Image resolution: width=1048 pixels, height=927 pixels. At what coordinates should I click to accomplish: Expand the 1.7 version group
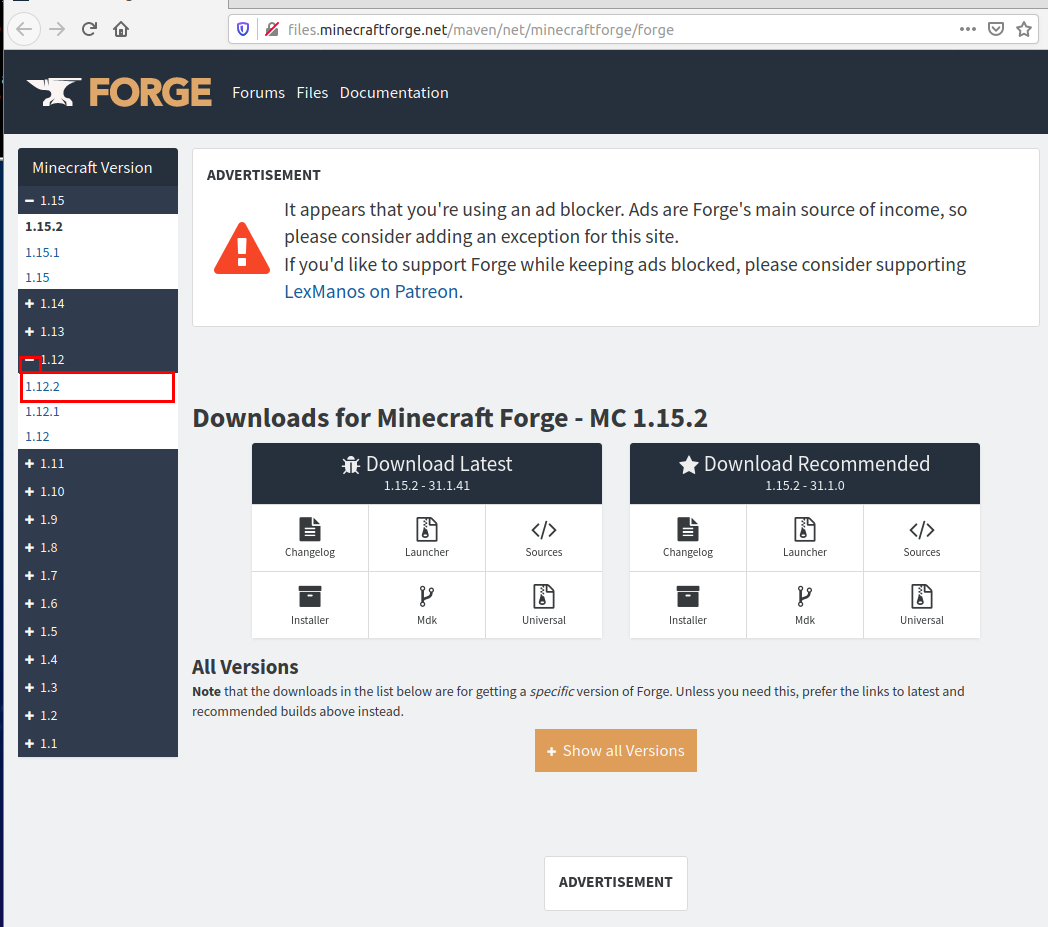(x=31, y=576)
